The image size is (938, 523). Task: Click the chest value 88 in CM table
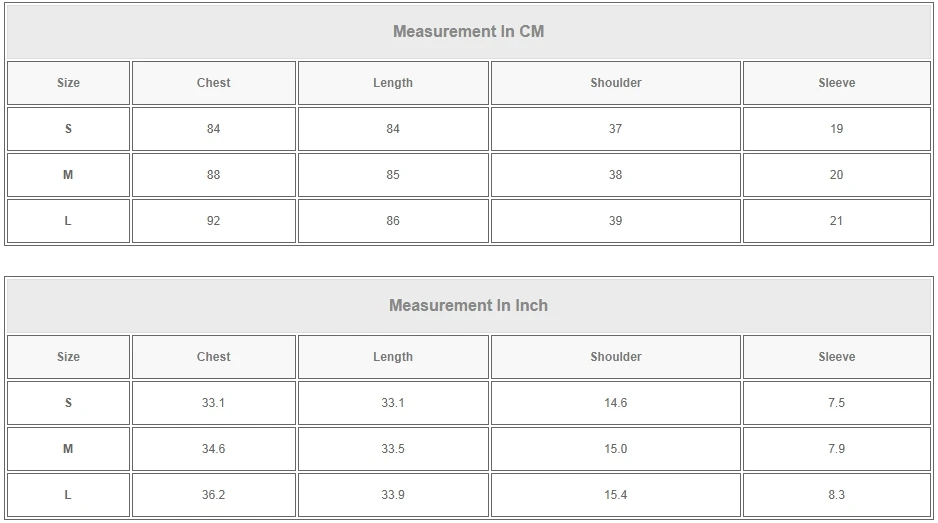[213, 175]
